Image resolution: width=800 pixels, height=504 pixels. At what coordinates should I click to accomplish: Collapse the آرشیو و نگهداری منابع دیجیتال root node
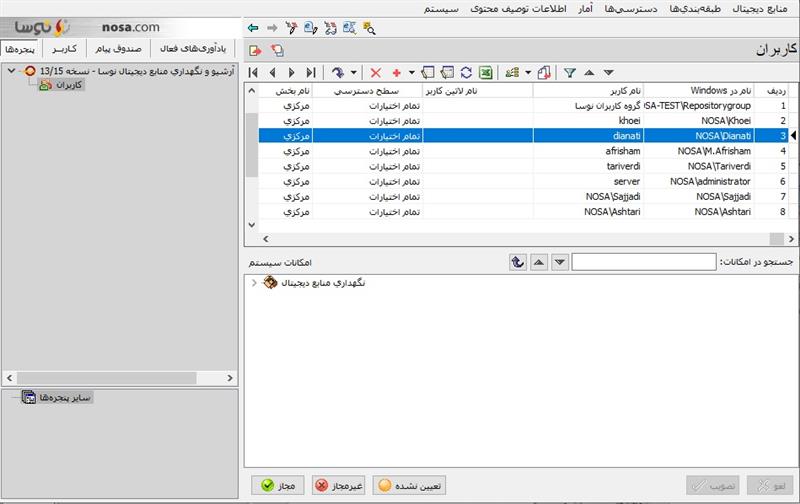coord(10,71)
